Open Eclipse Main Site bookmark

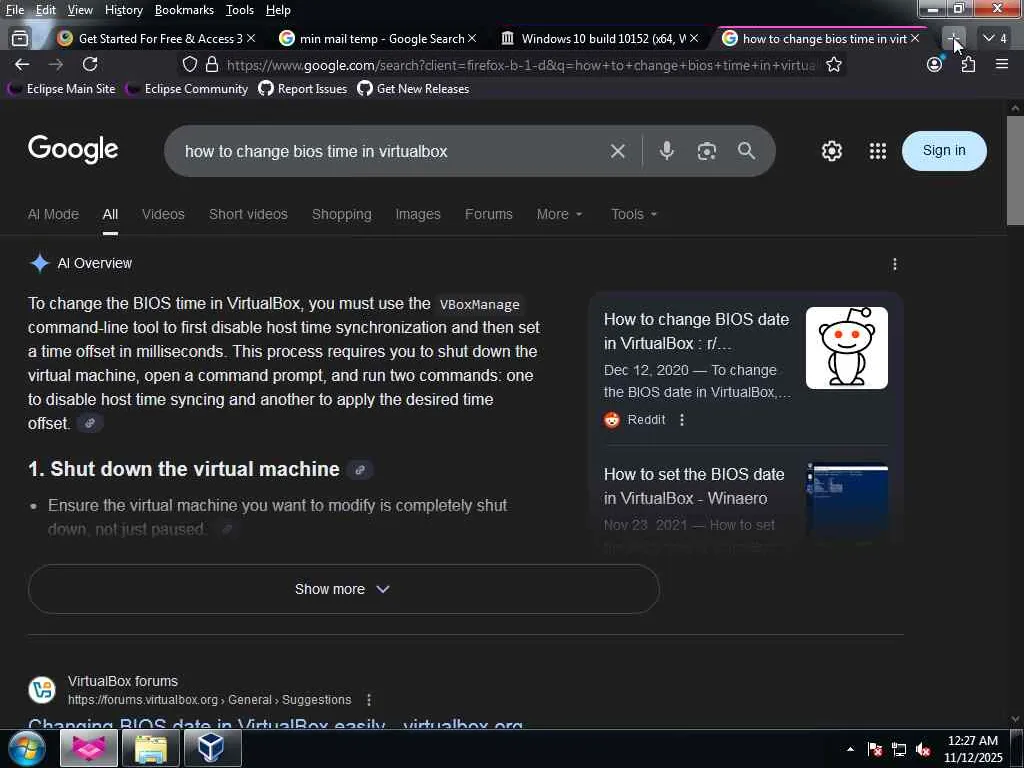click(62, 89)
